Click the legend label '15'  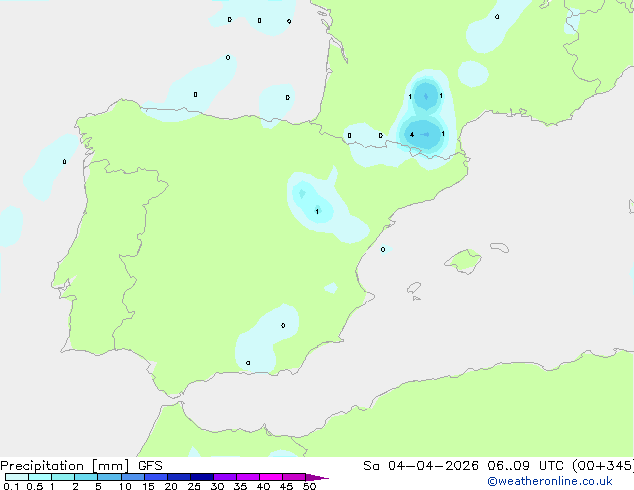point(148,486)
